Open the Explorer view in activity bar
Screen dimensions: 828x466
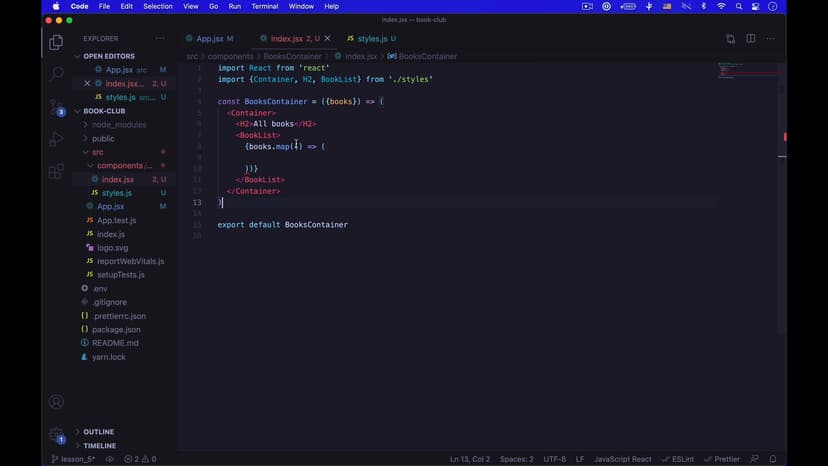tap(56, 42)
